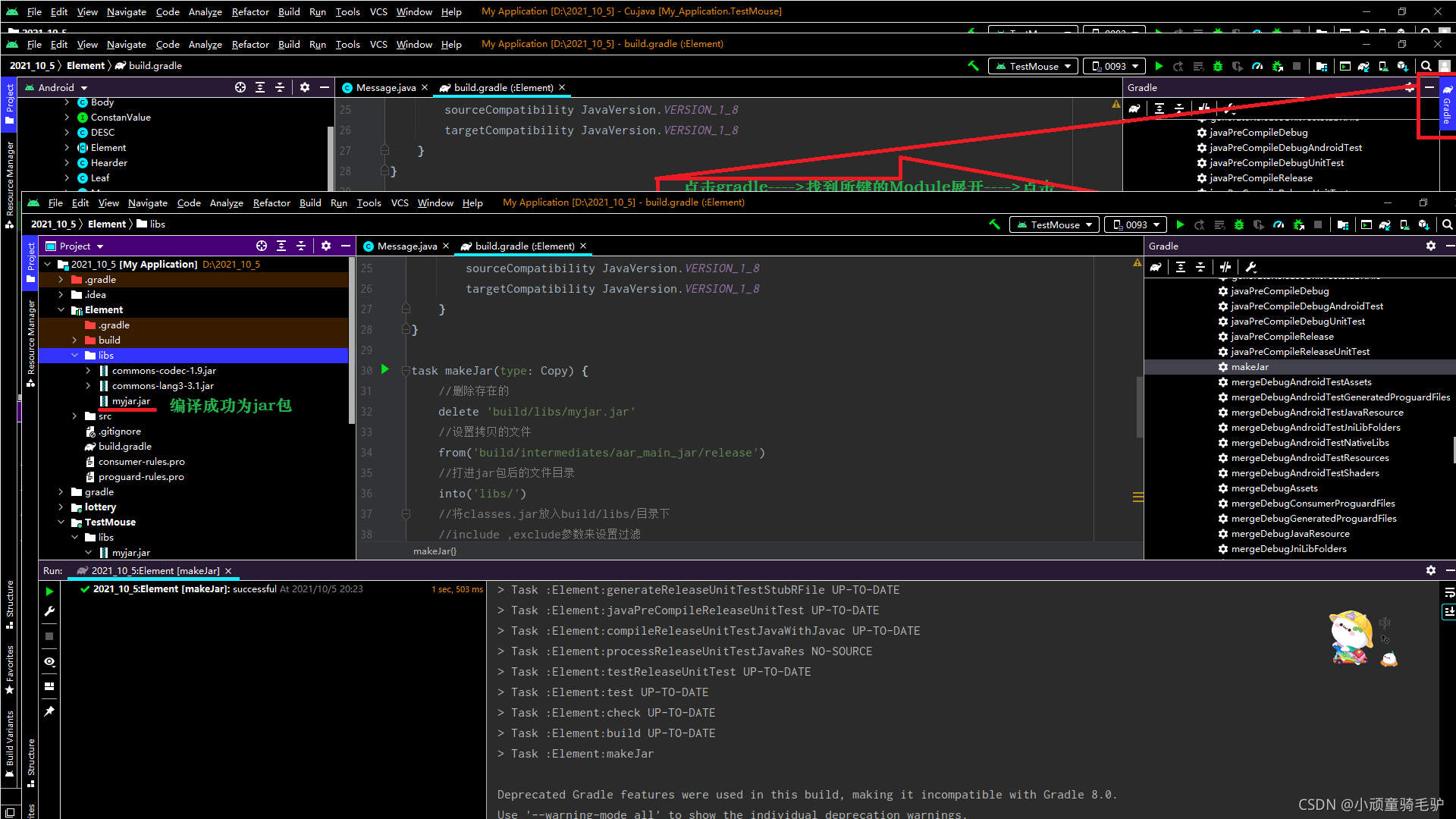1456x819 pixels.
Task: Collapse the libs folder in project tree
Action: (x=75, y=356)
